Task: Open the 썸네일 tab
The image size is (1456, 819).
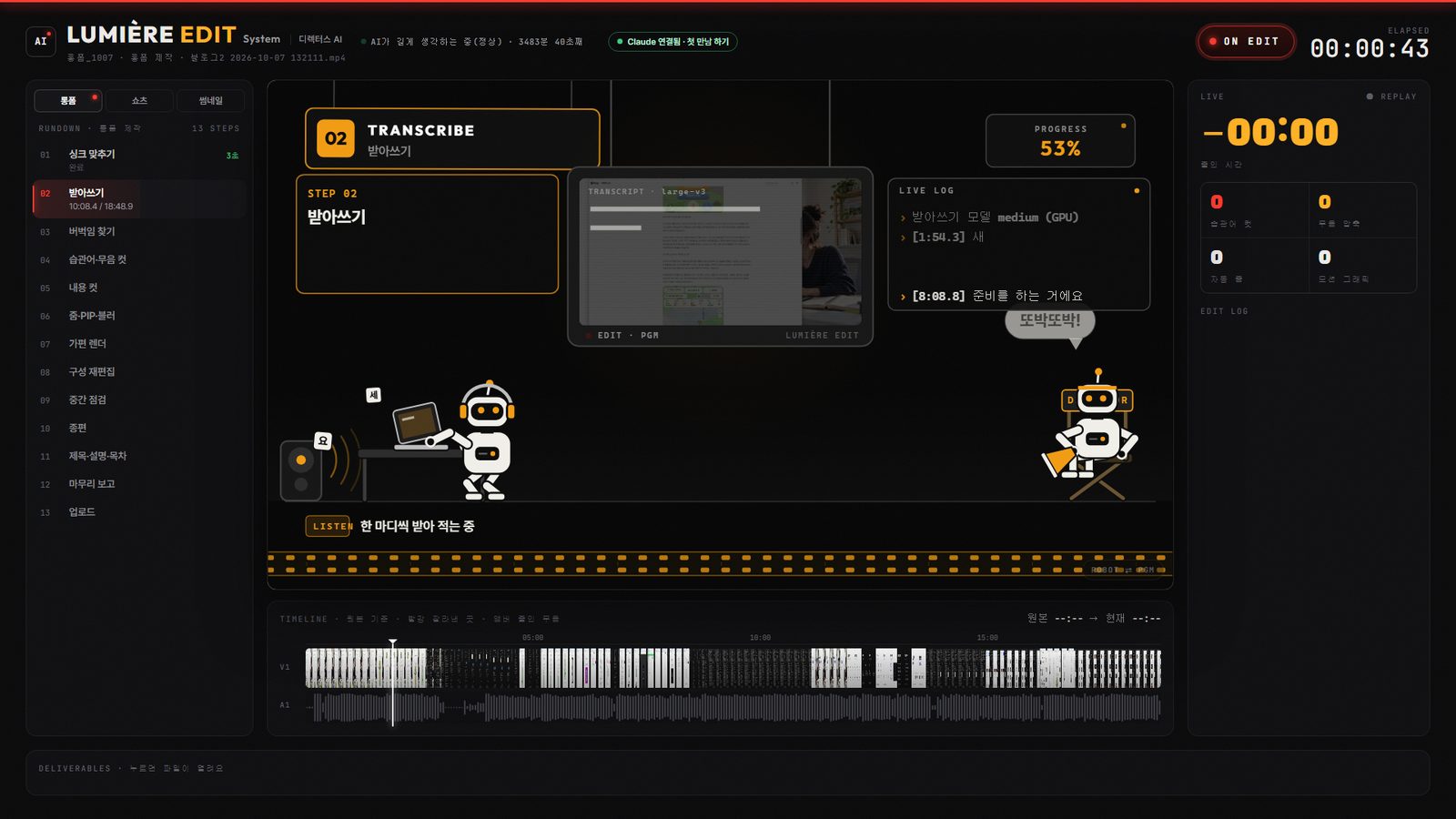Action: 210,100
